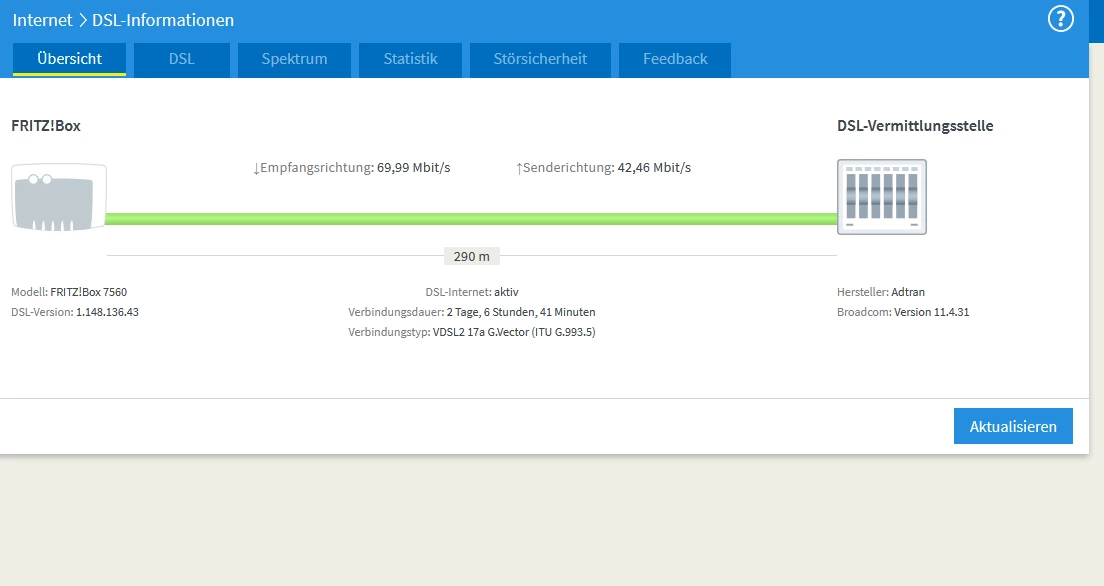Switch to the Übersicht tab
This screenshot has width=1104, height=586.
[x=69, y=59]
